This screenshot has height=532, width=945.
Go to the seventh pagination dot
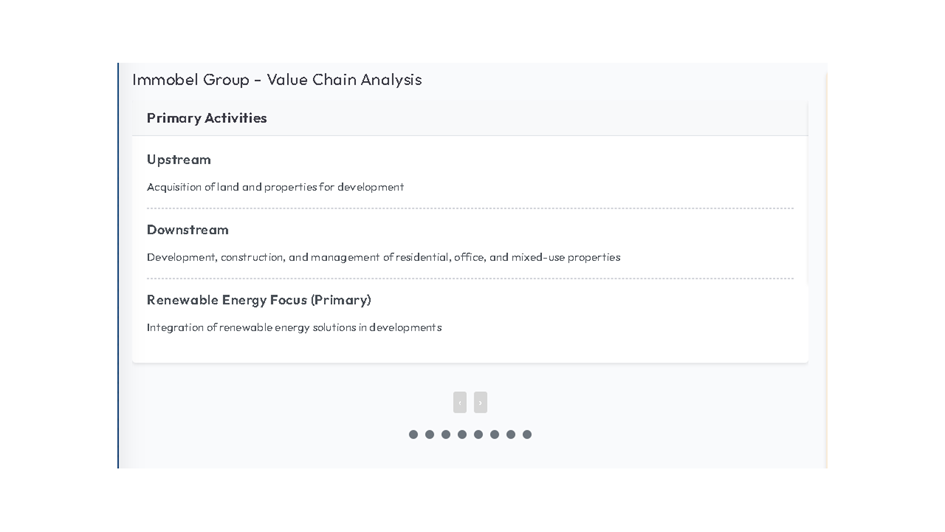[x=511, y=435]
